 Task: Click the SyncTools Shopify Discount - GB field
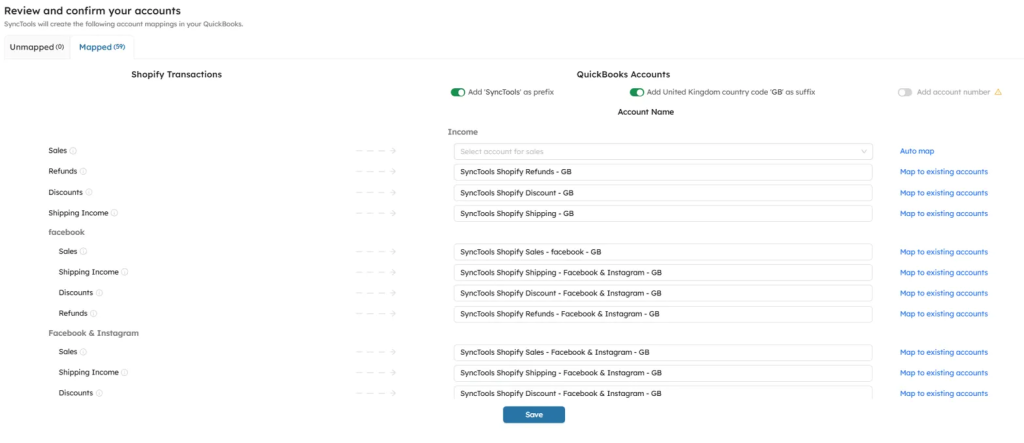(662, 192)
